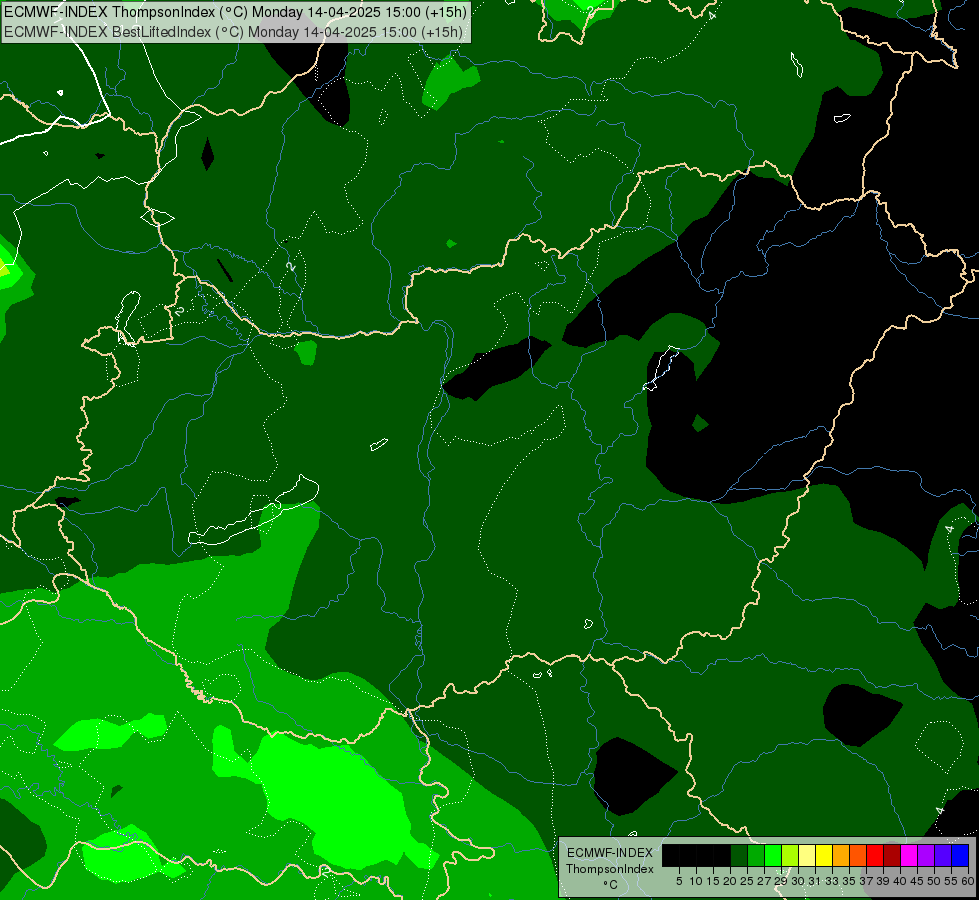Click the medium green 25–27 legend swatch
Screen dimensions: 979x900
(756, 855)
